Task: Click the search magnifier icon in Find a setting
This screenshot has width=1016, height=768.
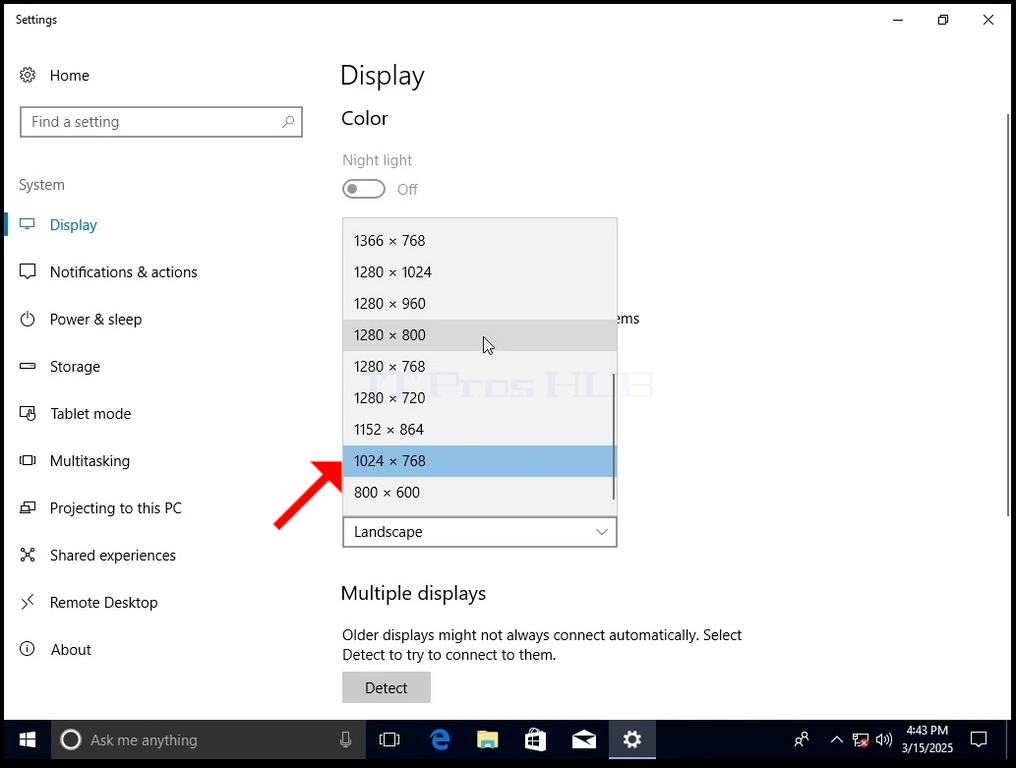Action: pyautogui.click(x=288, y=122)
